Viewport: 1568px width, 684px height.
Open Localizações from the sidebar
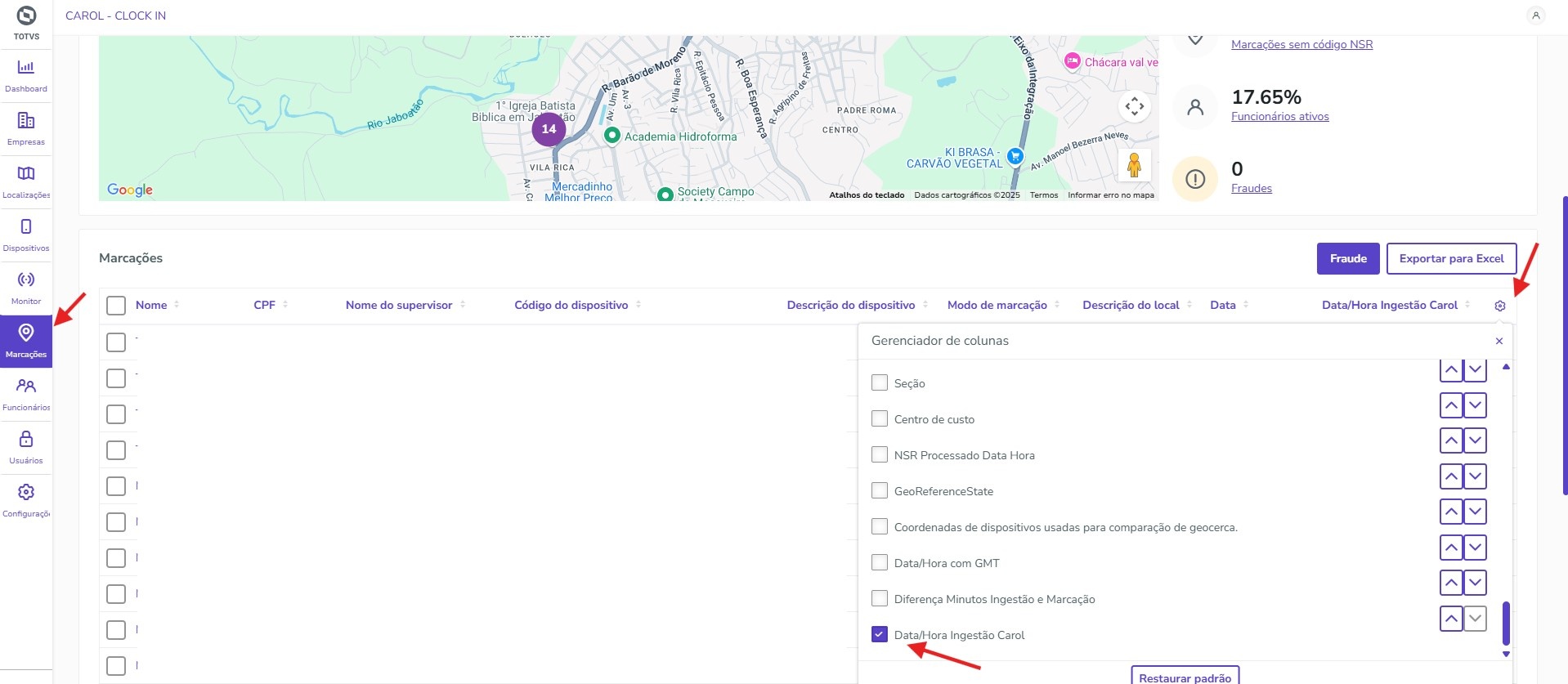[x=26, y=182]
